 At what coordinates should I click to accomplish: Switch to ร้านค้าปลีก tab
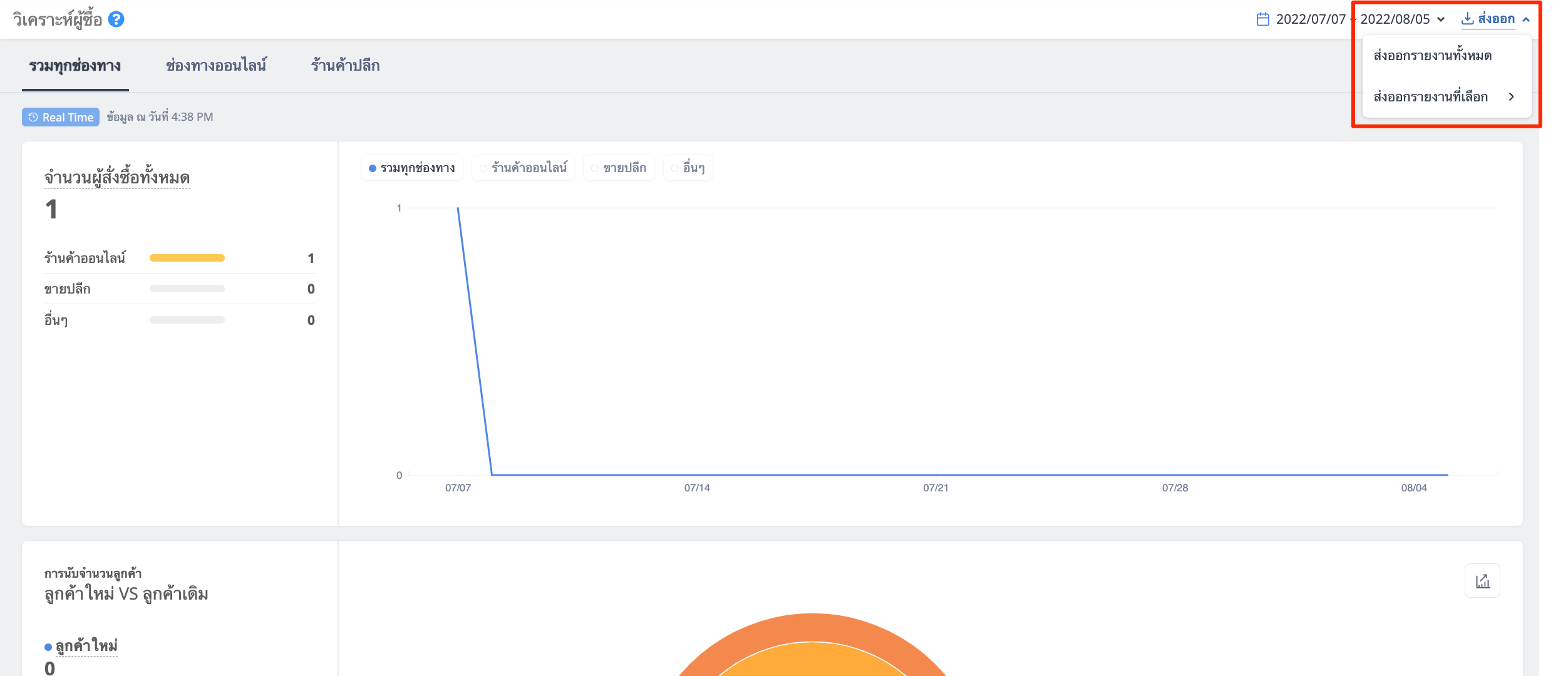tap(346, 66)
